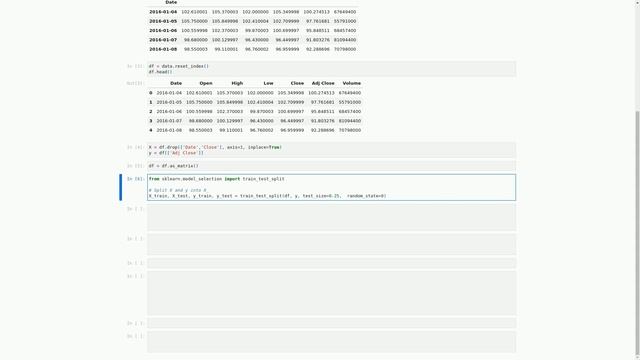Click the In [6] prompt of the active cell

[x=135, y=179]
